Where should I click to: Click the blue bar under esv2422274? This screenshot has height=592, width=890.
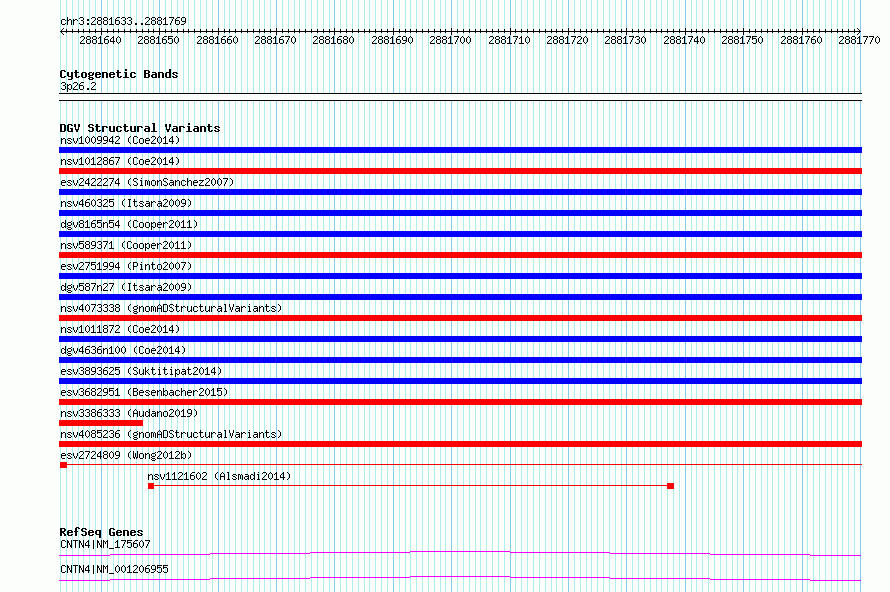(460, 192)
